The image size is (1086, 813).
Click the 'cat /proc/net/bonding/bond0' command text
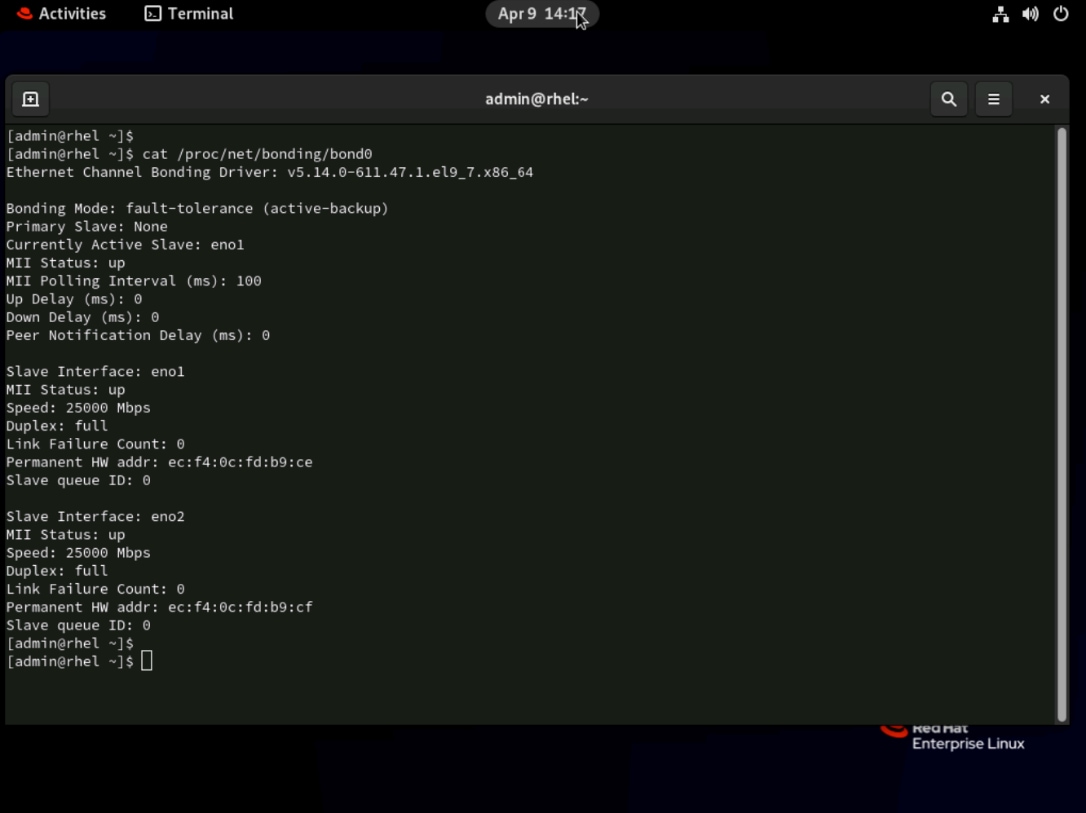[257, 154]
